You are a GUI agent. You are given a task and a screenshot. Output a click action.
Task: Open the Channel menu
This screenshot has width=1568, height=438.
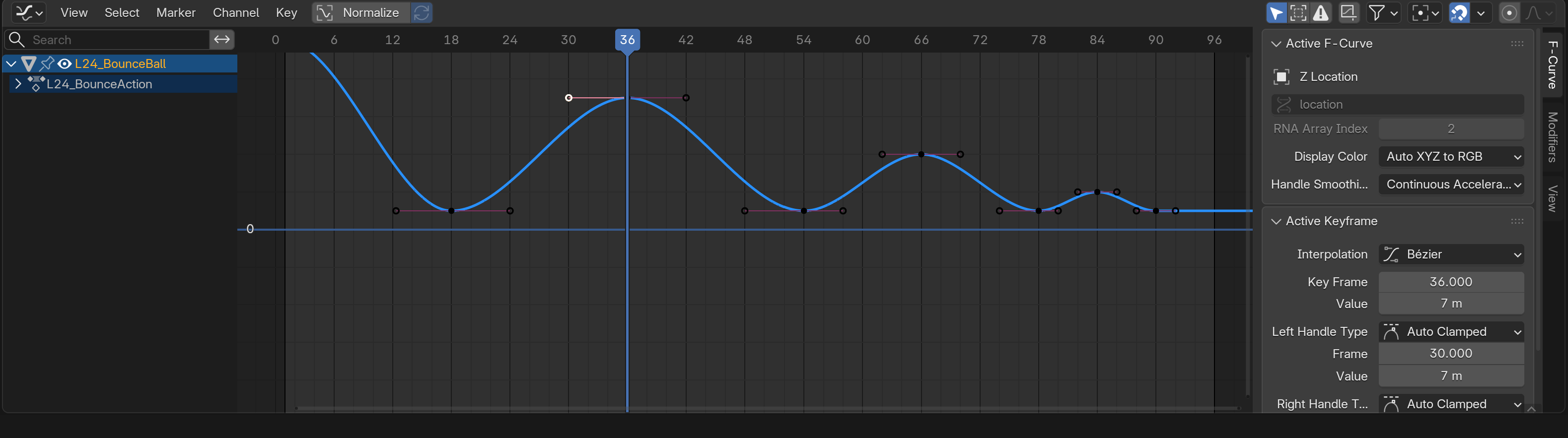(x=235, y=12)
